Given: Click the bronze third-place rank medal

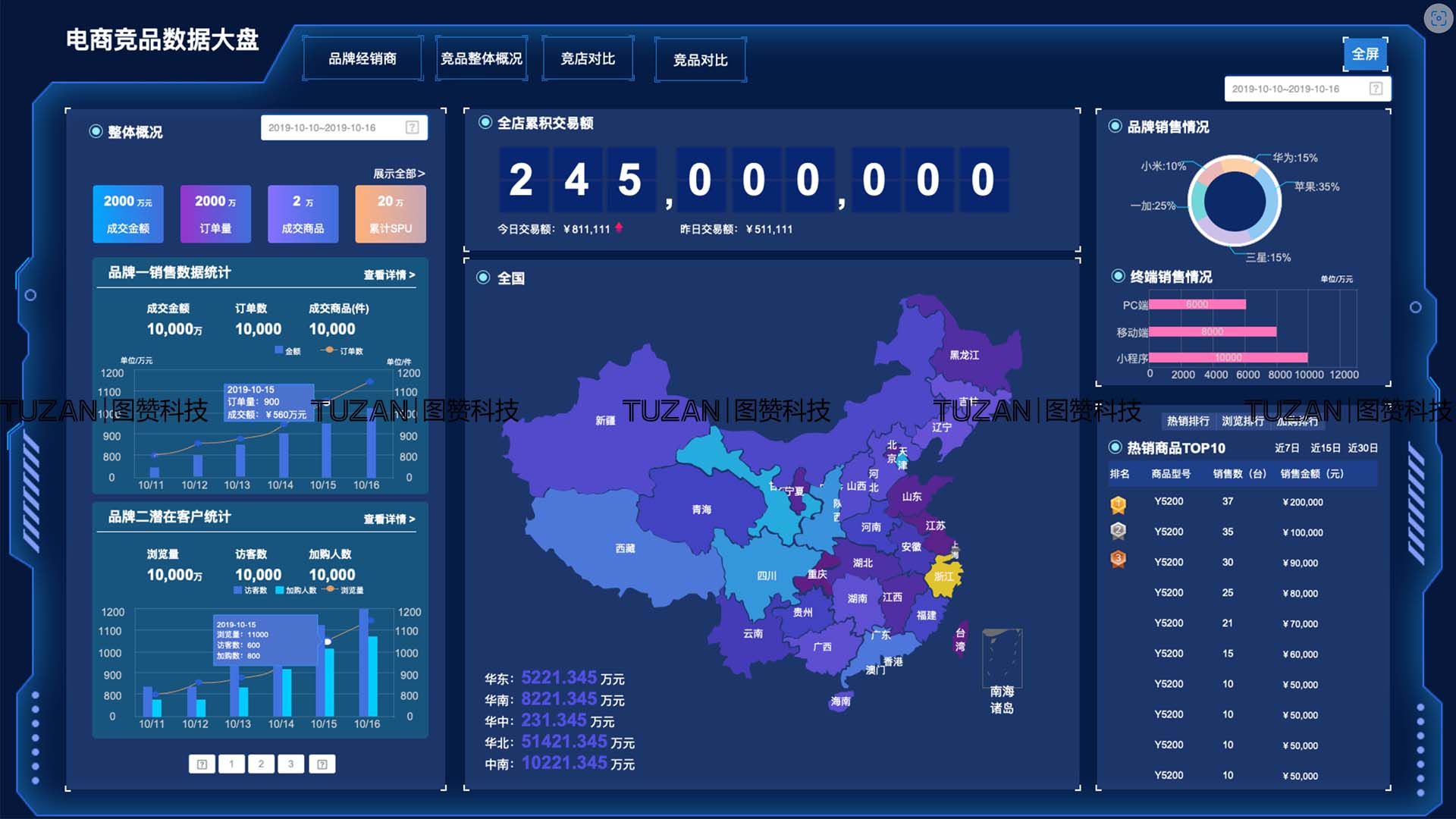Looking at the screenshot, I should point(1118,560).
